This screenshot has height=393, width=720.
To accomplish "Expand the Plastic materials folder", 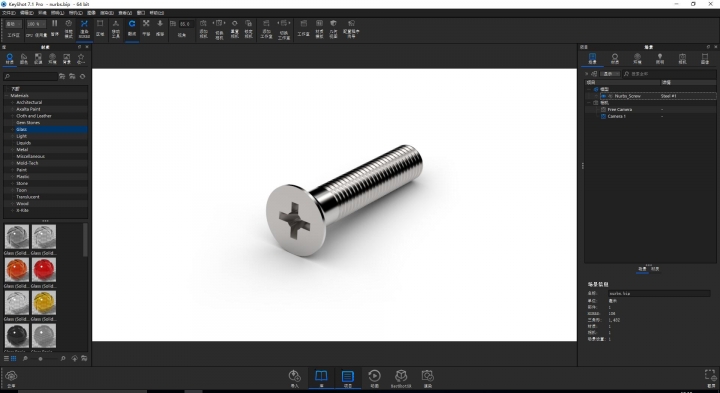I will [x=13, y=177].
